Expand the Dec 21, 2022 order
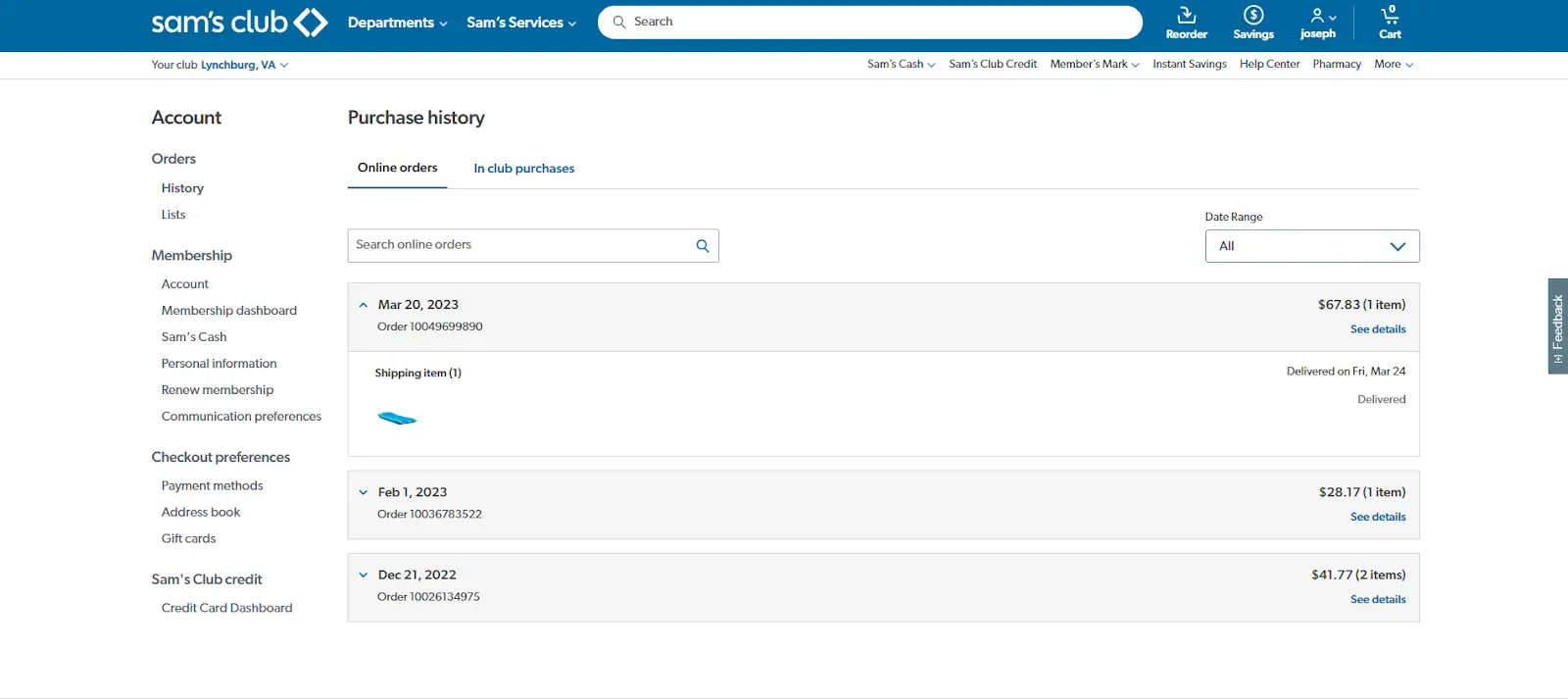 [364, 575]
